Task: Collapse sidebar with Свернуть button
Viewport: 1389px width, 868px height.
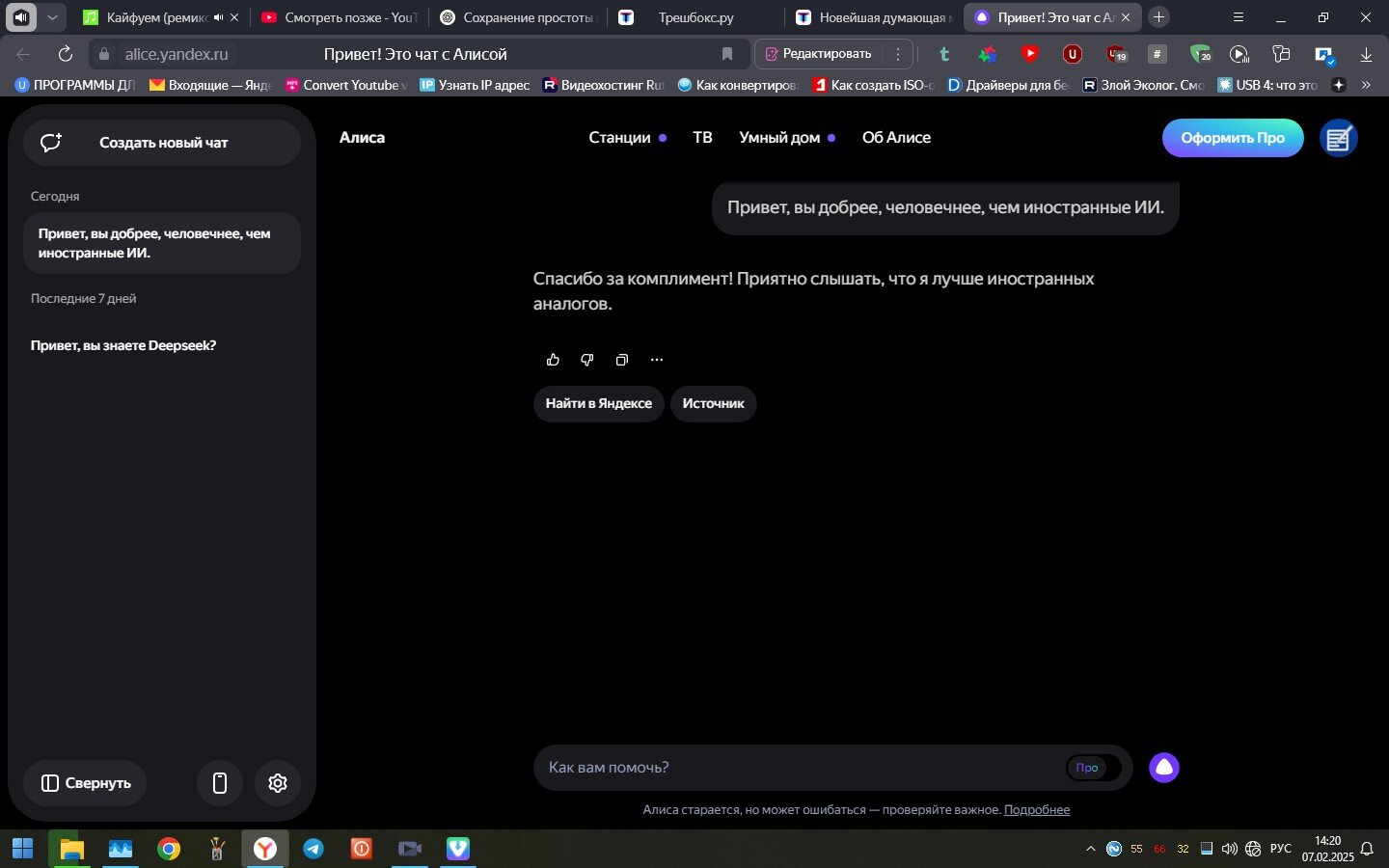Action: pyautogui.click(x=85, y=783)
